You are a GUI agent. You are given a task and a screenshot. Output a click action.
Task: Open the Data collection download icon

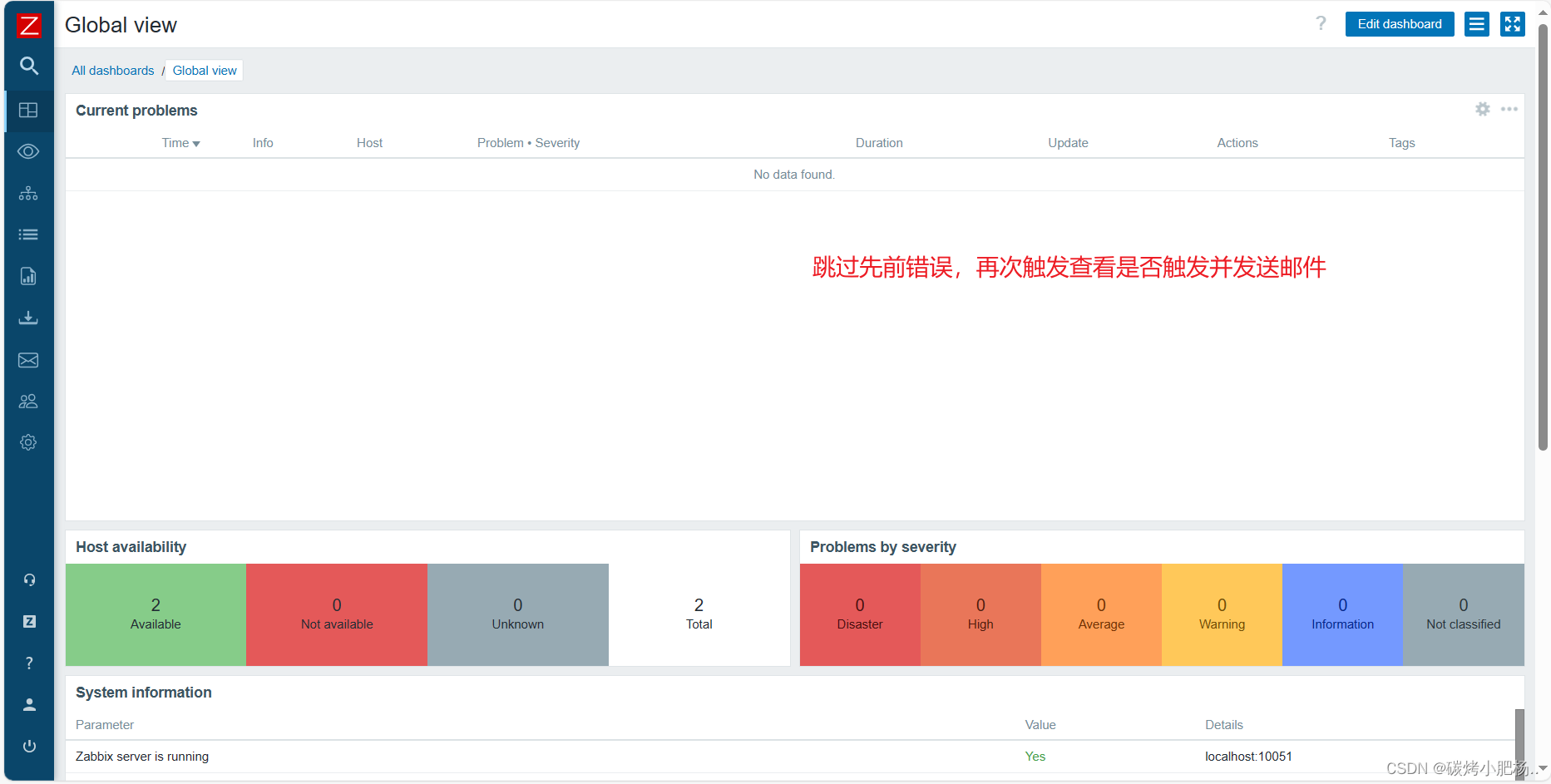pyautogui.click(x=29, y=318)
